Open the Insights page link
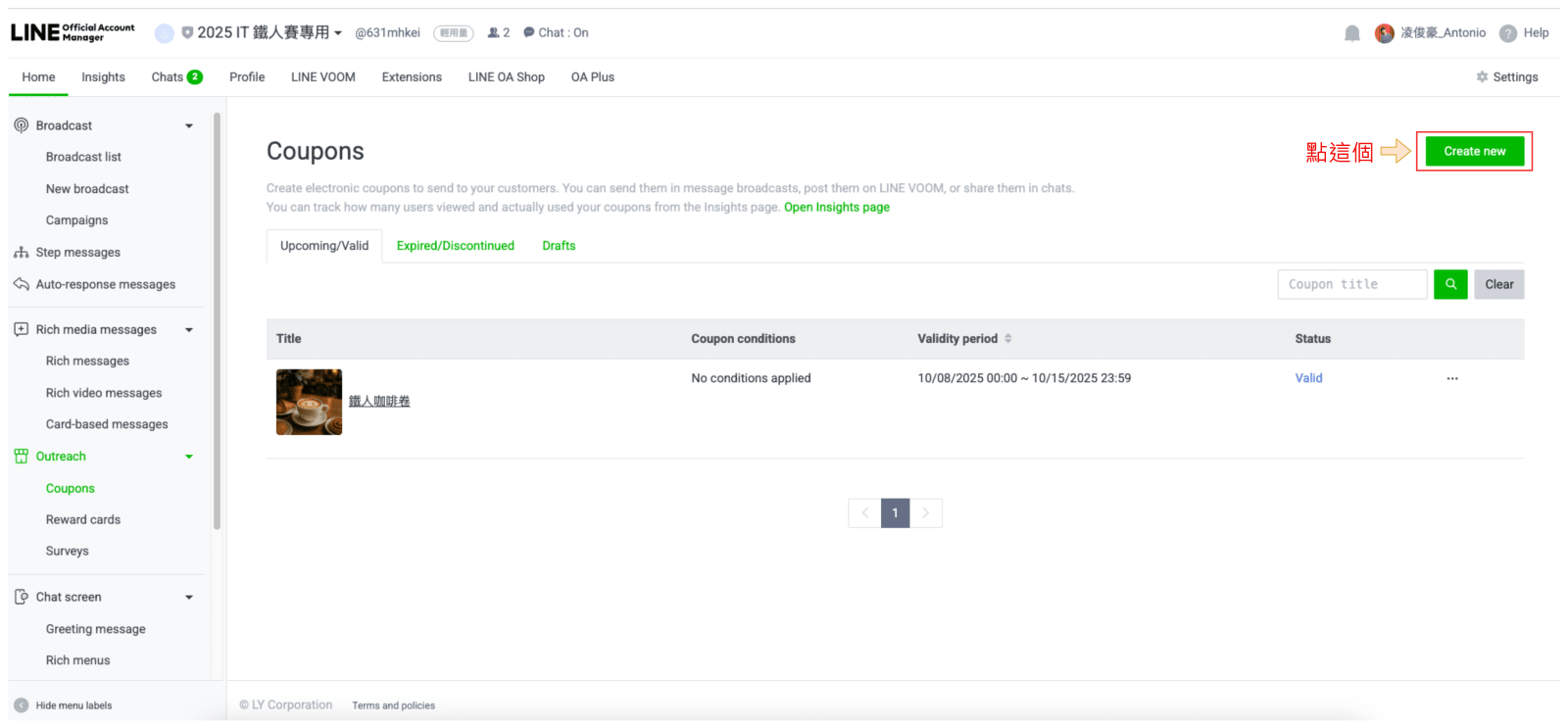1568x728 pixels. click(x=837, y=207)
